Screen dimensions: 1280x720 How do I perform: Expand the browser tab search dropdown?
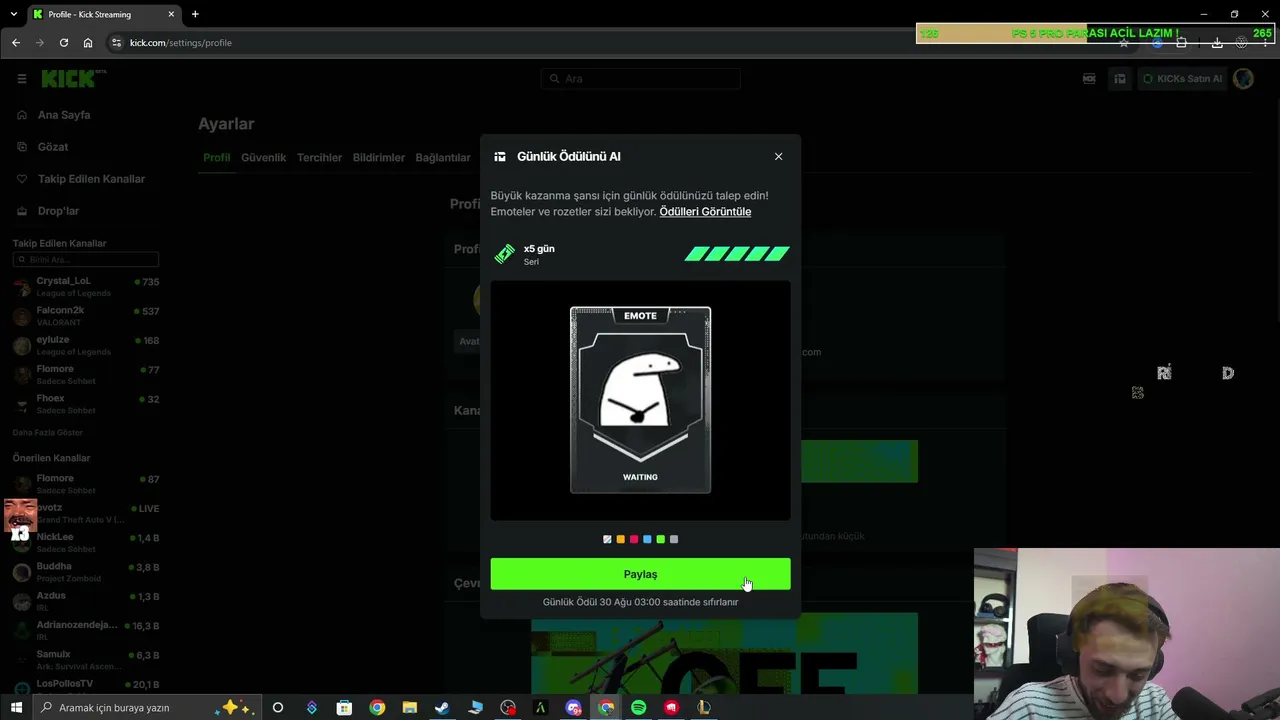click(x=13, y=14)
